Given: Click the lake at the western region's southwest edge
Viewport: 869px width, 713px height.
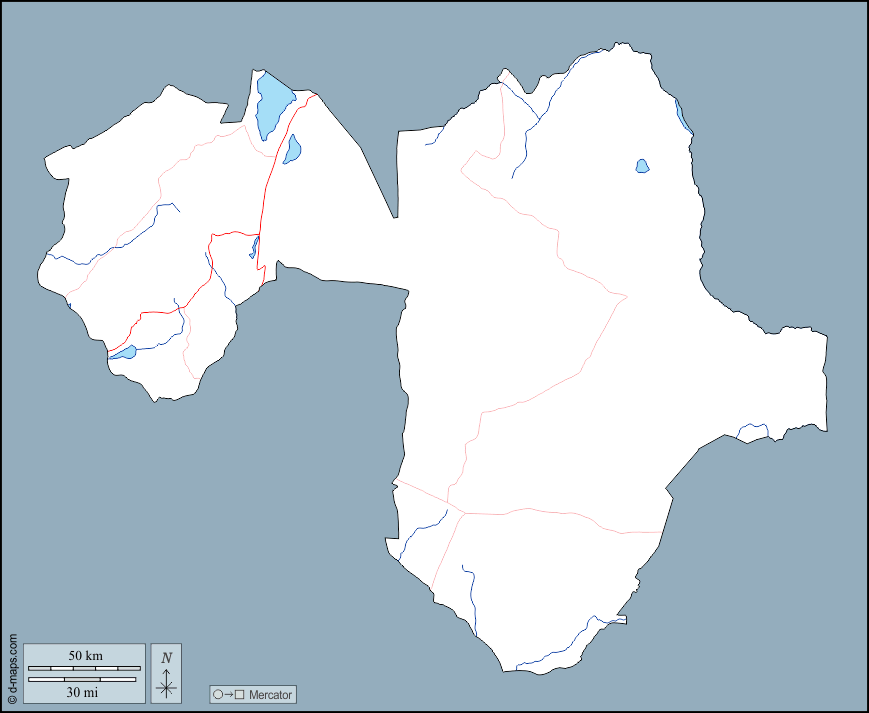Looking at the screenshot, I should tap(124, 352).
